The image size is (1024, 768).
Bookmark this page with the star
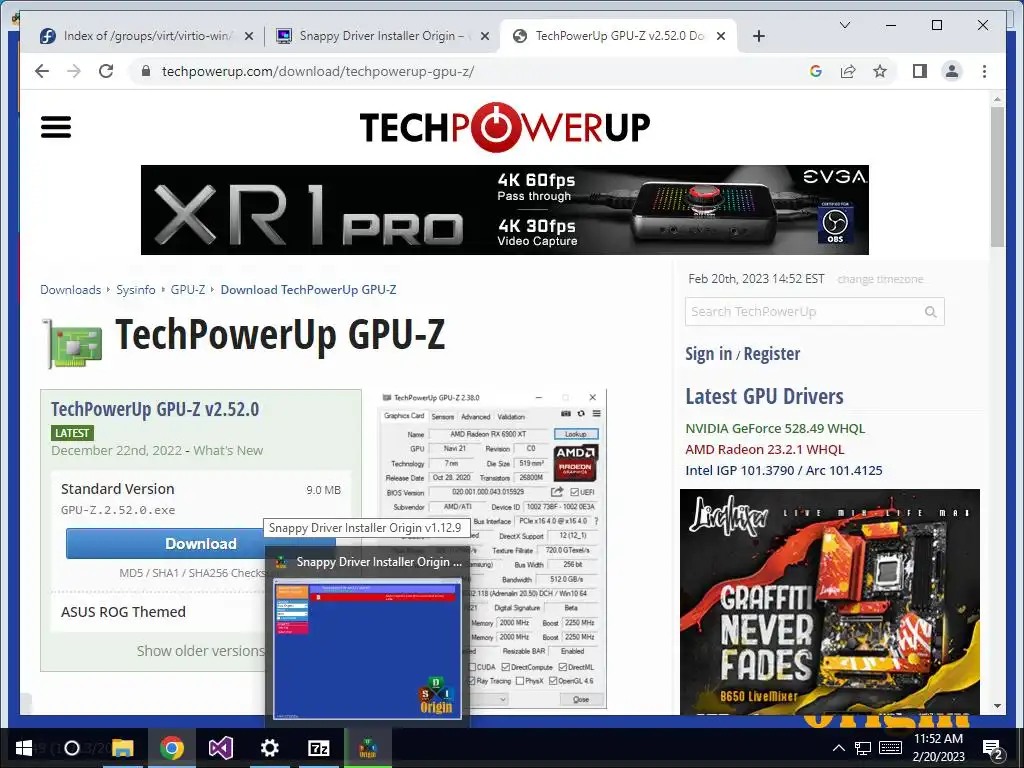(x=880, y=71)
